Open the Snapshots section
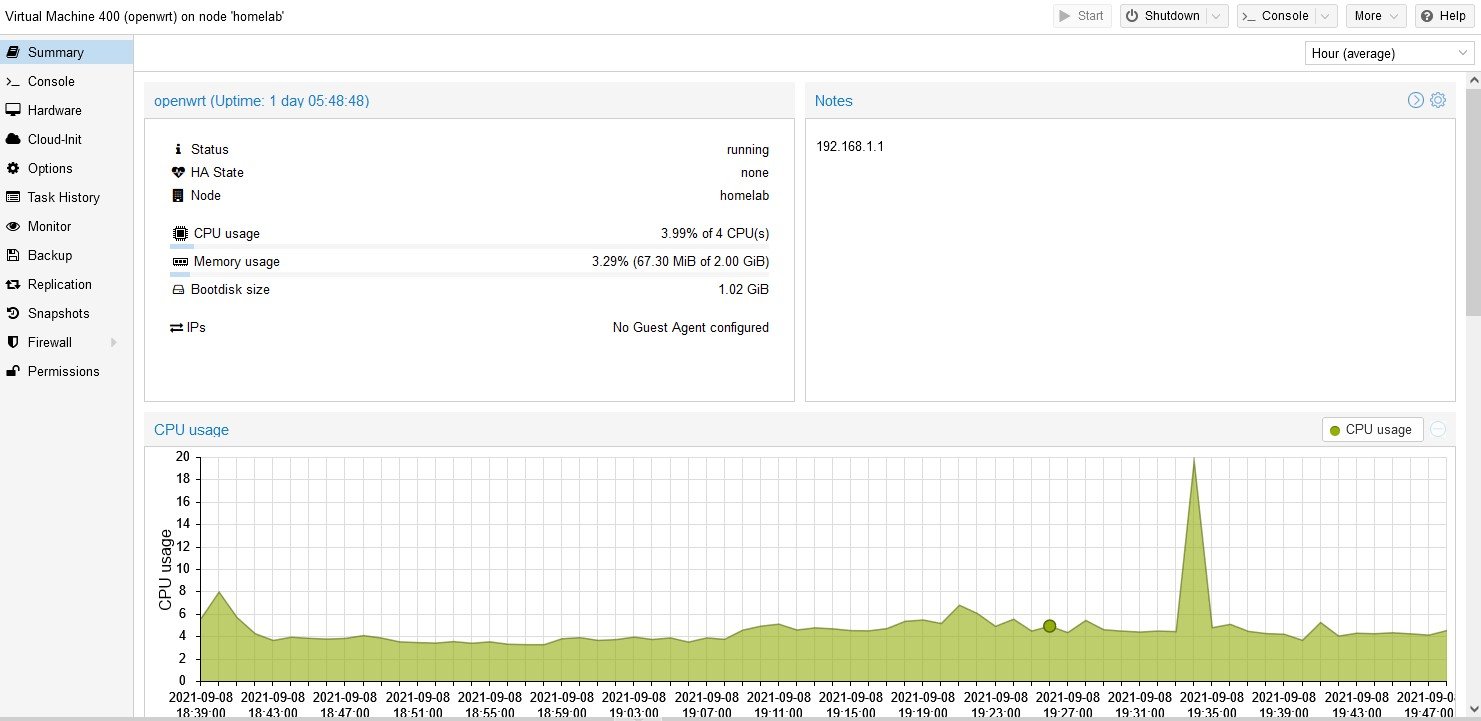The width and height of the screenshot is (1481, 721). click(x=58, y=314)
